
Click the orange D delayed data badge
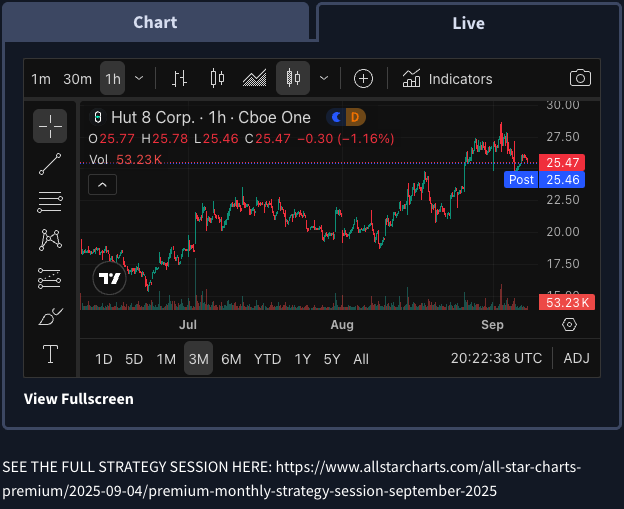356,117
